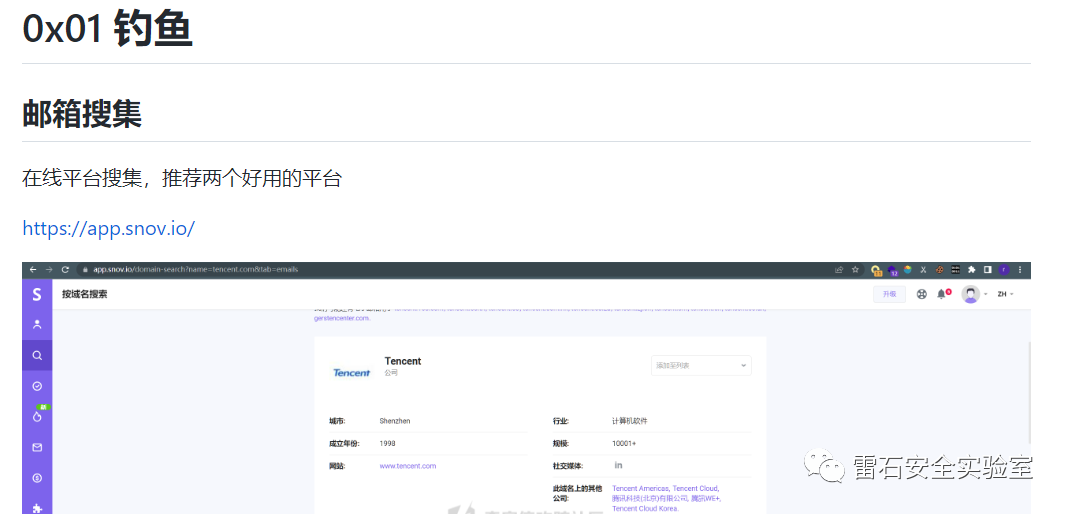Open the puzzle piece icon in Snov sidebar
This screenshot has height=514, width=1068.
coord(37,508)
